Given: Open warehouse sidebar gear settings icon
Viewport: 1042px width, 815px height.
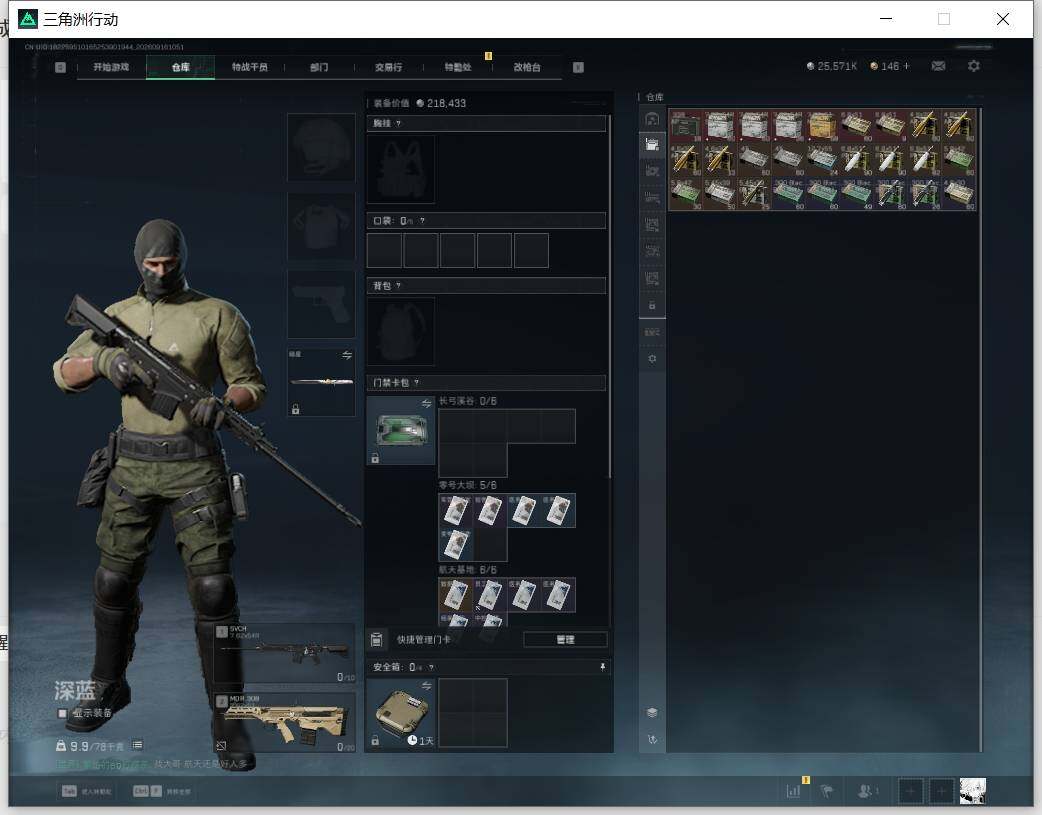Looking at the screenshot, I should (652, 359).
